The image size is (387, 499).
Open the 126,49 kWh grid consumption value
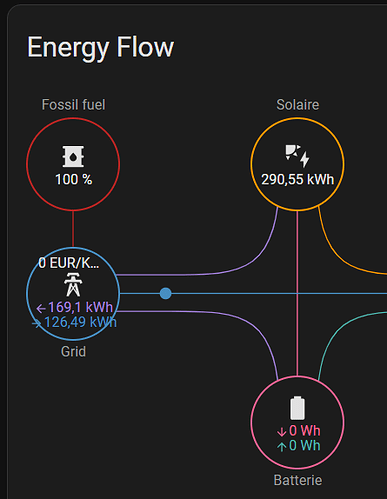[80, 322]
